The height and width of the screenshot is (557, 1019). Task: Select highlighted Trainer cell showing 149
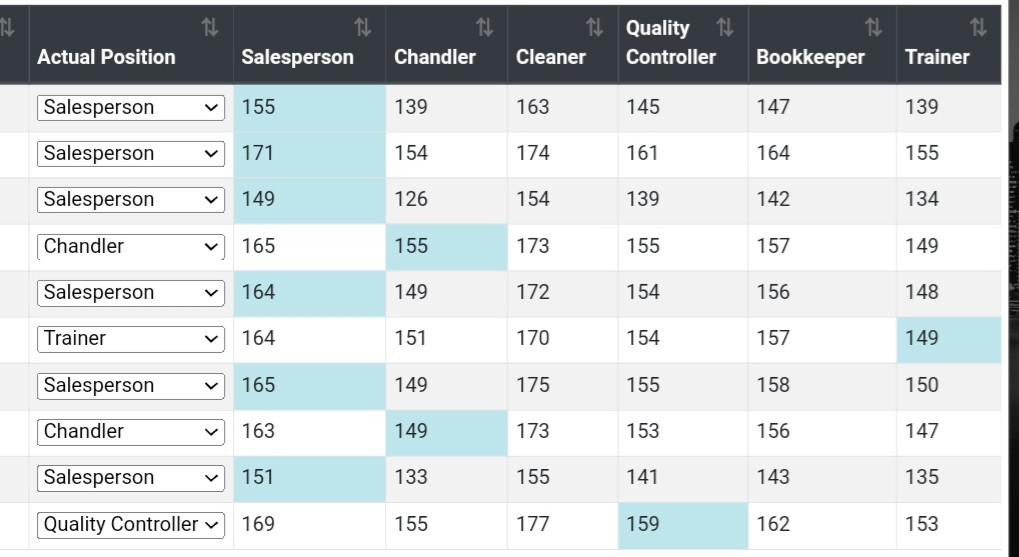click(x=948, y=340)
